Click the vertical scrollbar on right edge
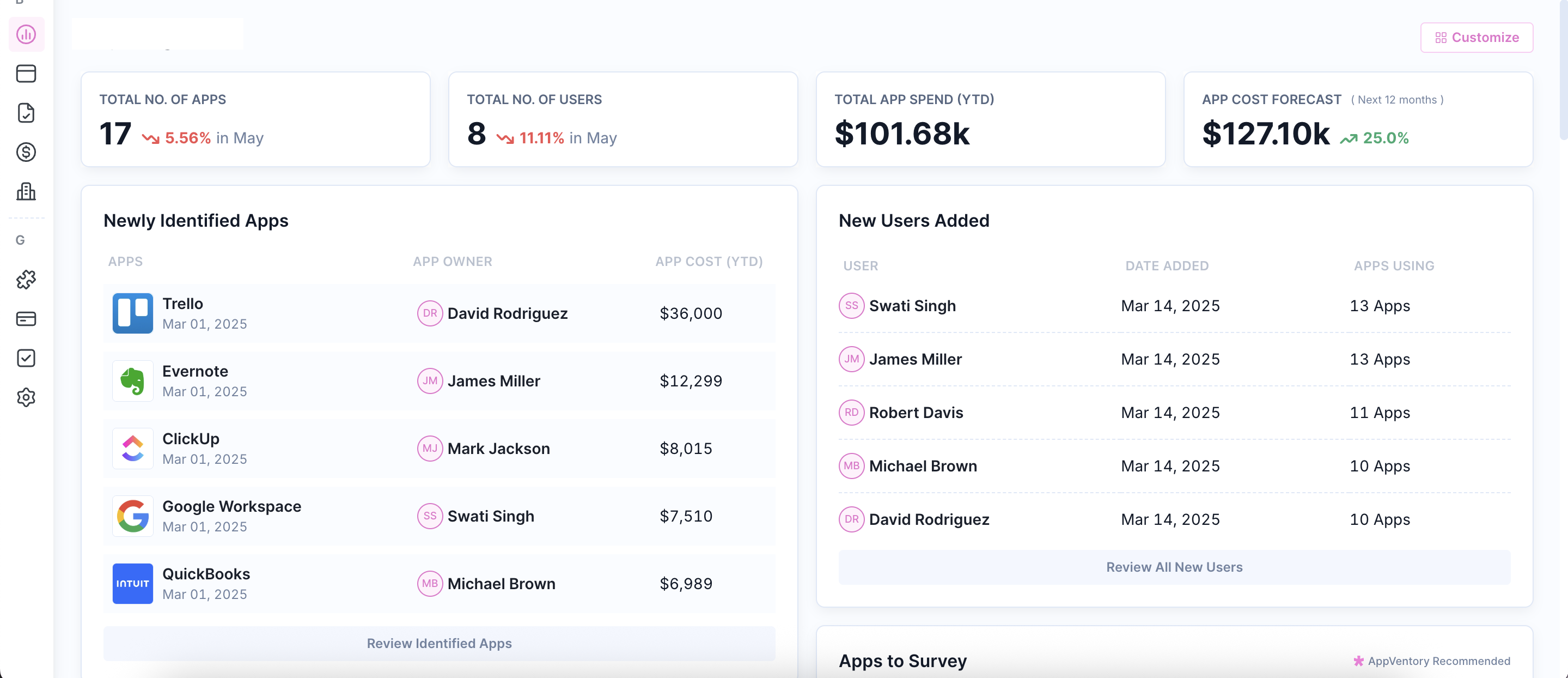This screenshot has width=1568, height=678. click(x=1563, y=70)
